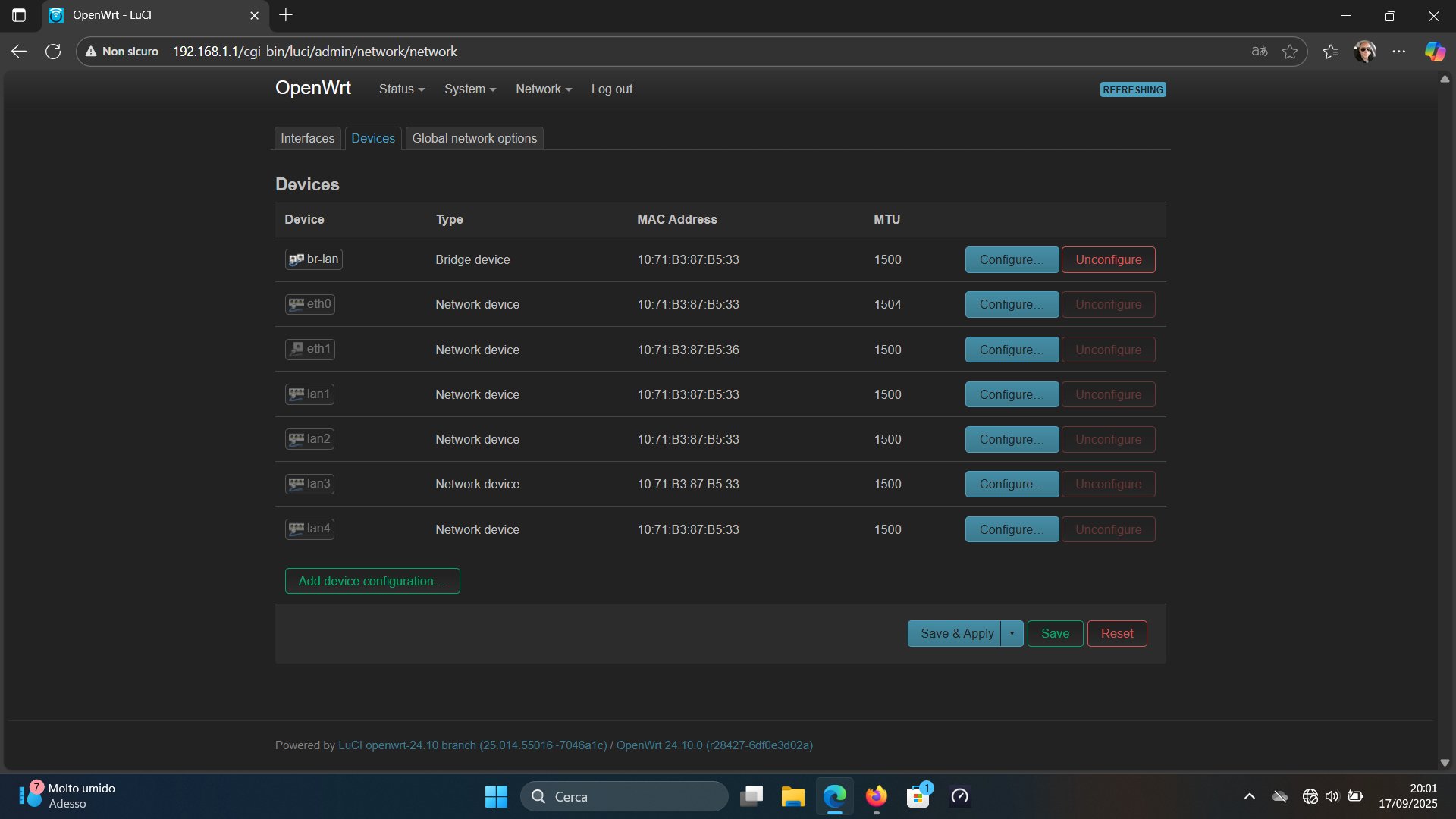Expand the Save & Apply dropdown arrow
This screenshot has width=1456, height=819.
click(1012, 634)
